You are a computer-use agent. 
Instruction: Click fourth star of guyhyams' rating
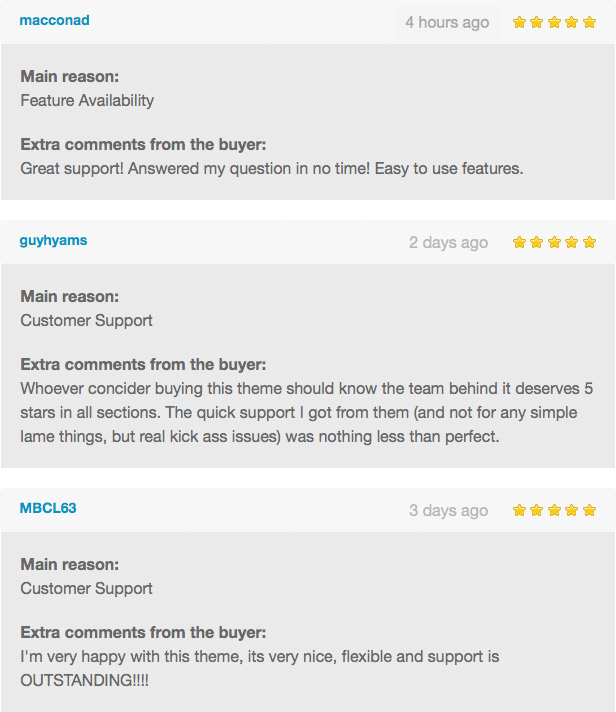pos(572,242)
